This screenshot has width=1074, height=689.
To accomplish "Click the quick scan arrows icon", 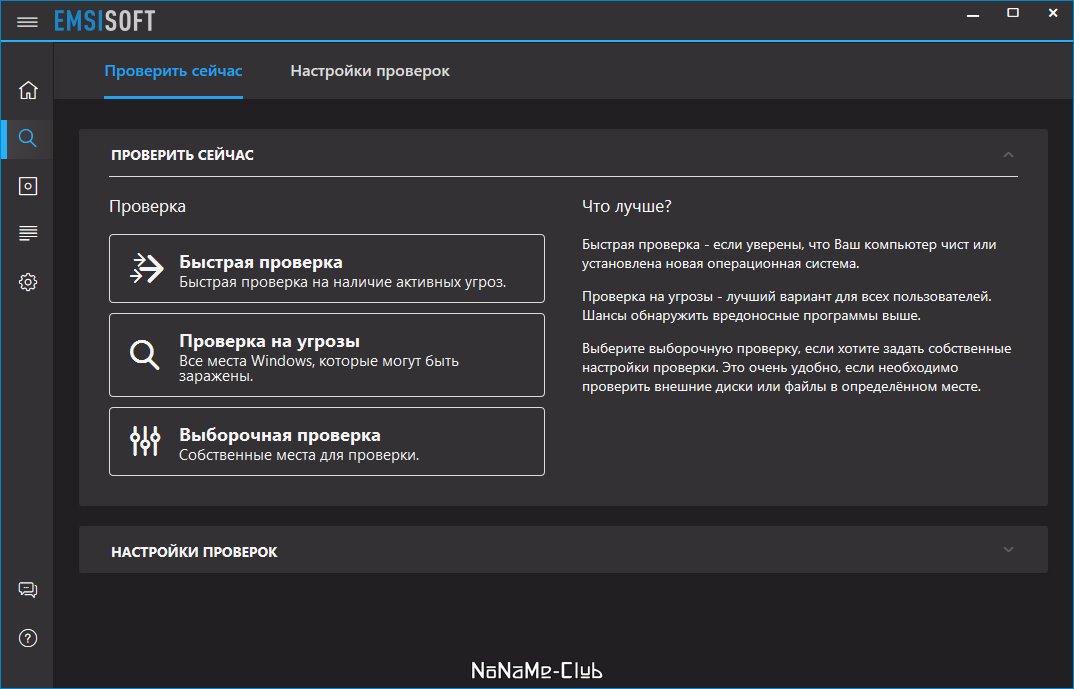I will point(146,268).
